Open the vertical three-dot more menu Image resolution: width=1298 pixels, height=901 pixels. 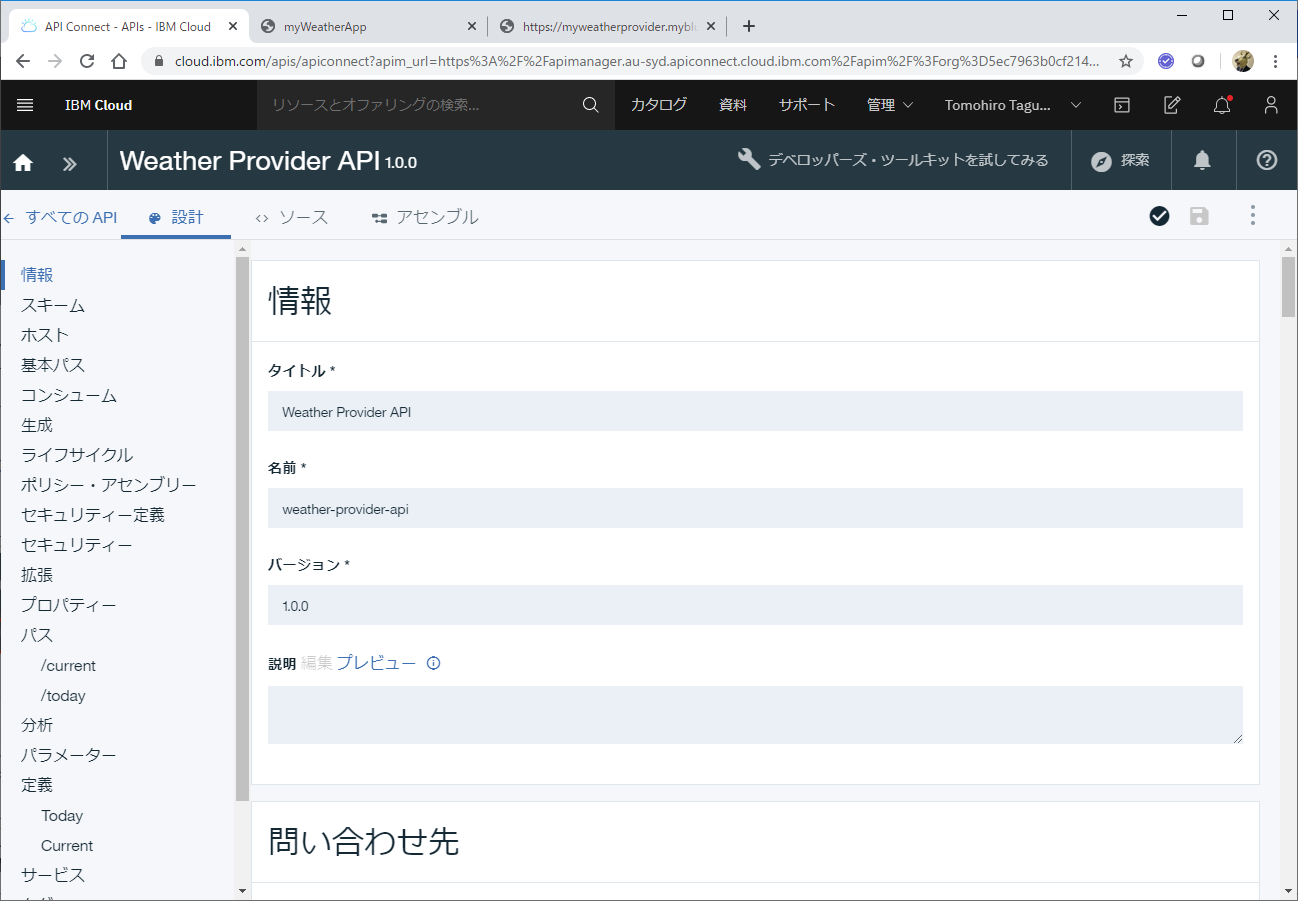click(x=1252, y=216)
